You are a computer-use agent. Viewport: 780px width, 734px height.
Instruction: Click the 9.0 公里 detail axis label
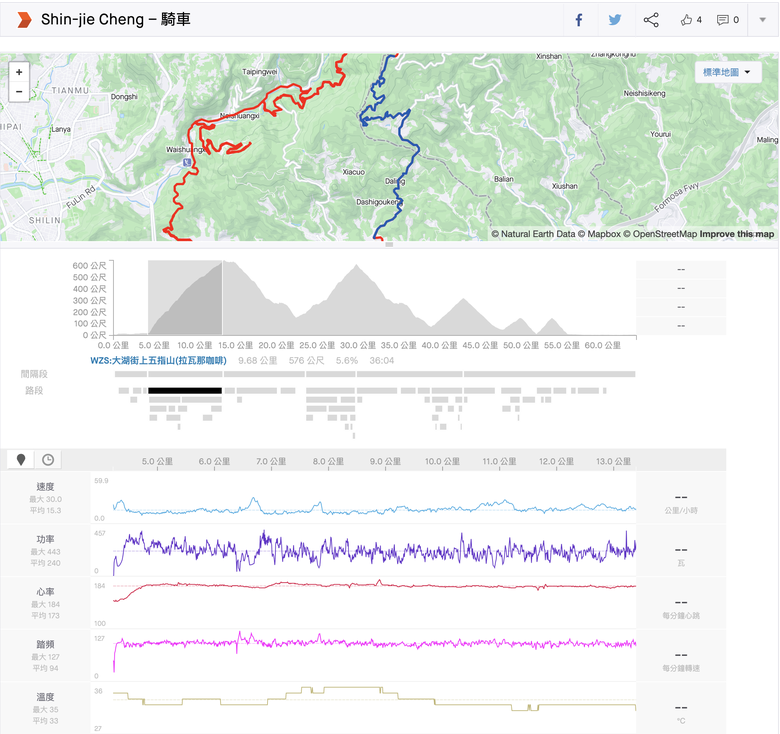[385, 461]
